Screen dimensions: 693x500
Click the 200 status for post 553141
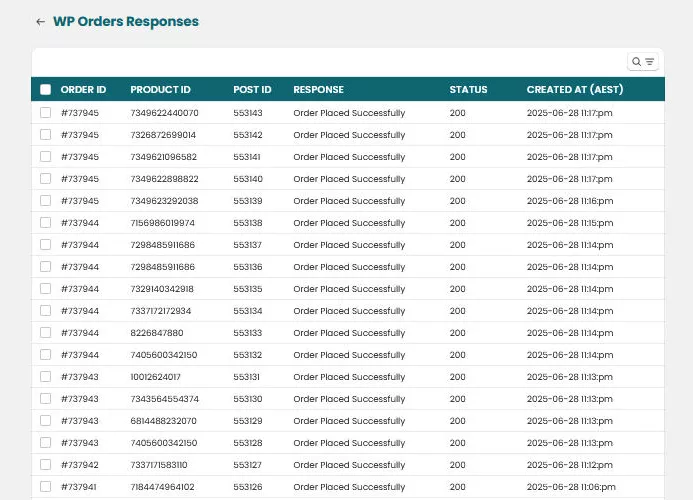(x=457, y=157)
